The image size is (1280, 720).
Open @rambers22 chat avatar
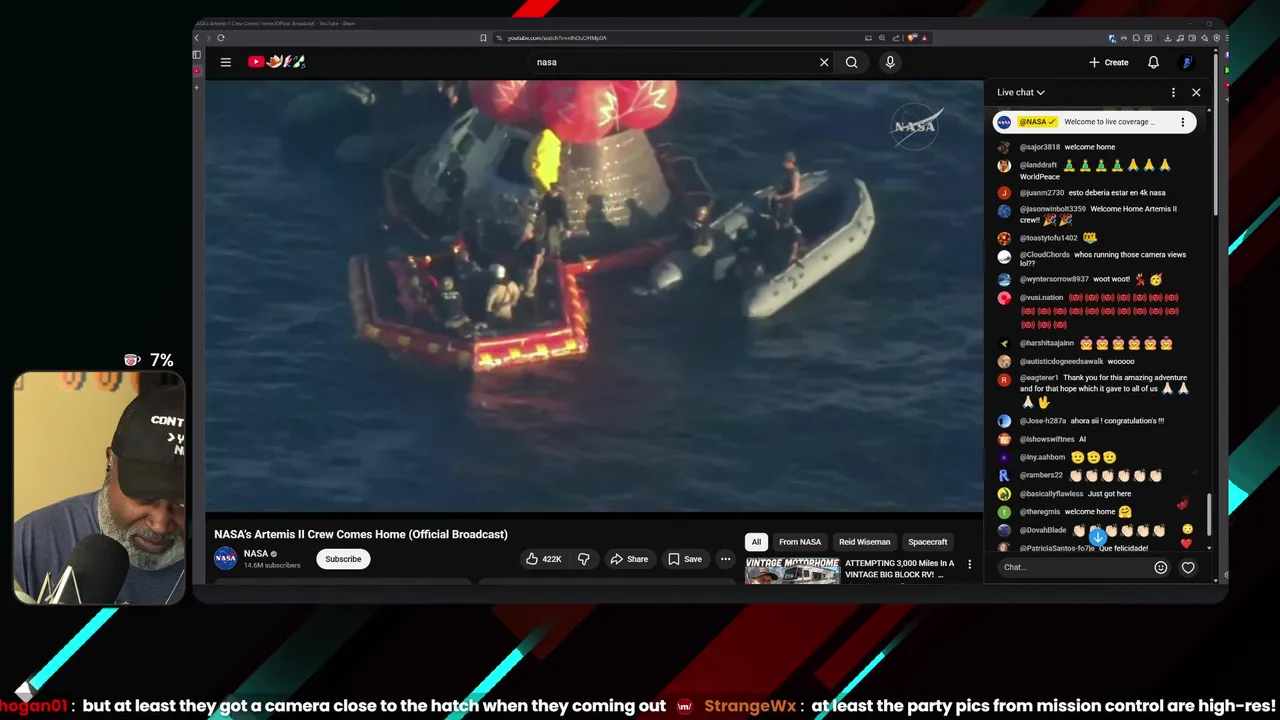[1004, 476]
